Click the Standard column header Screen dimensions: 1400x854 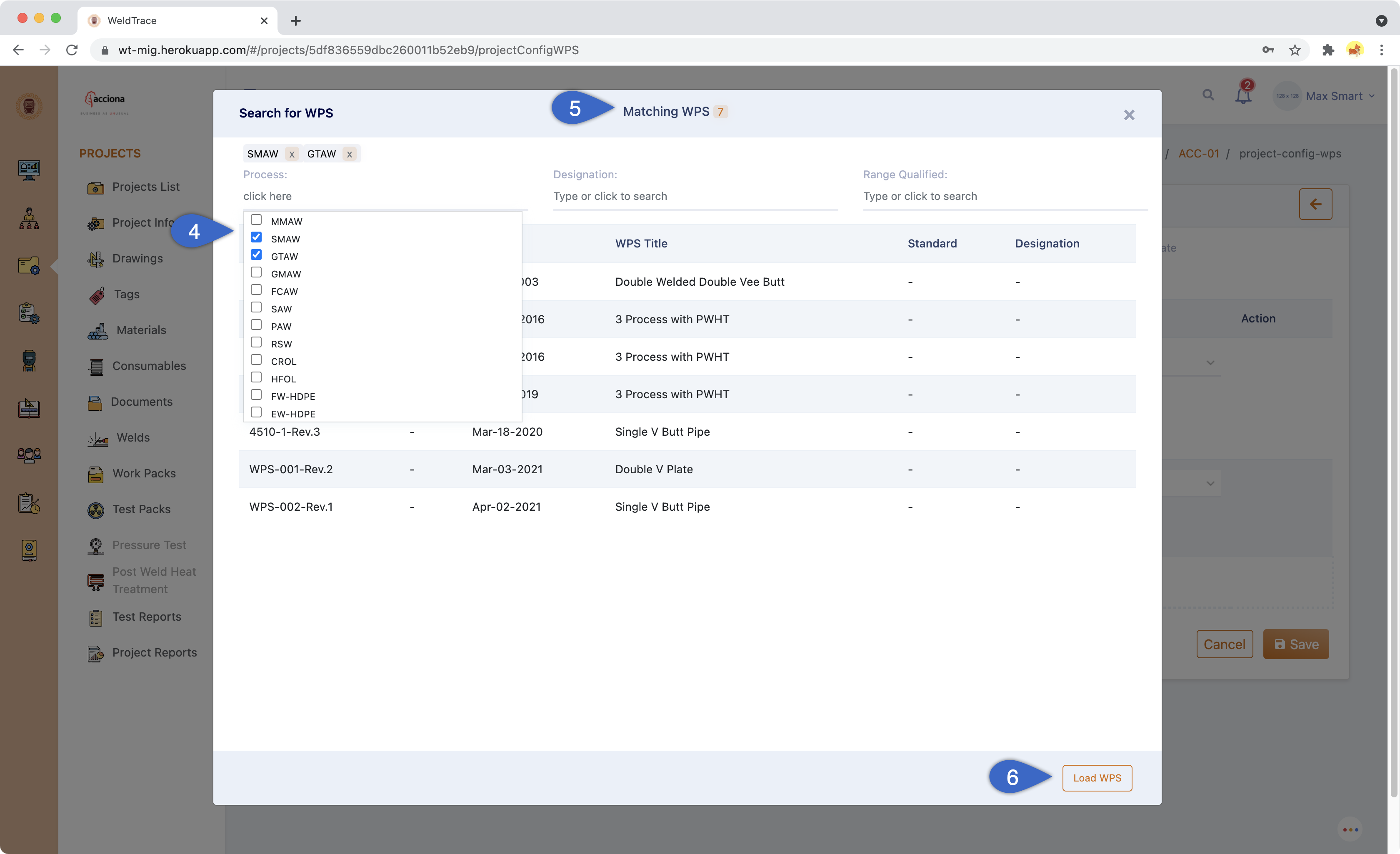coord(932,243)
